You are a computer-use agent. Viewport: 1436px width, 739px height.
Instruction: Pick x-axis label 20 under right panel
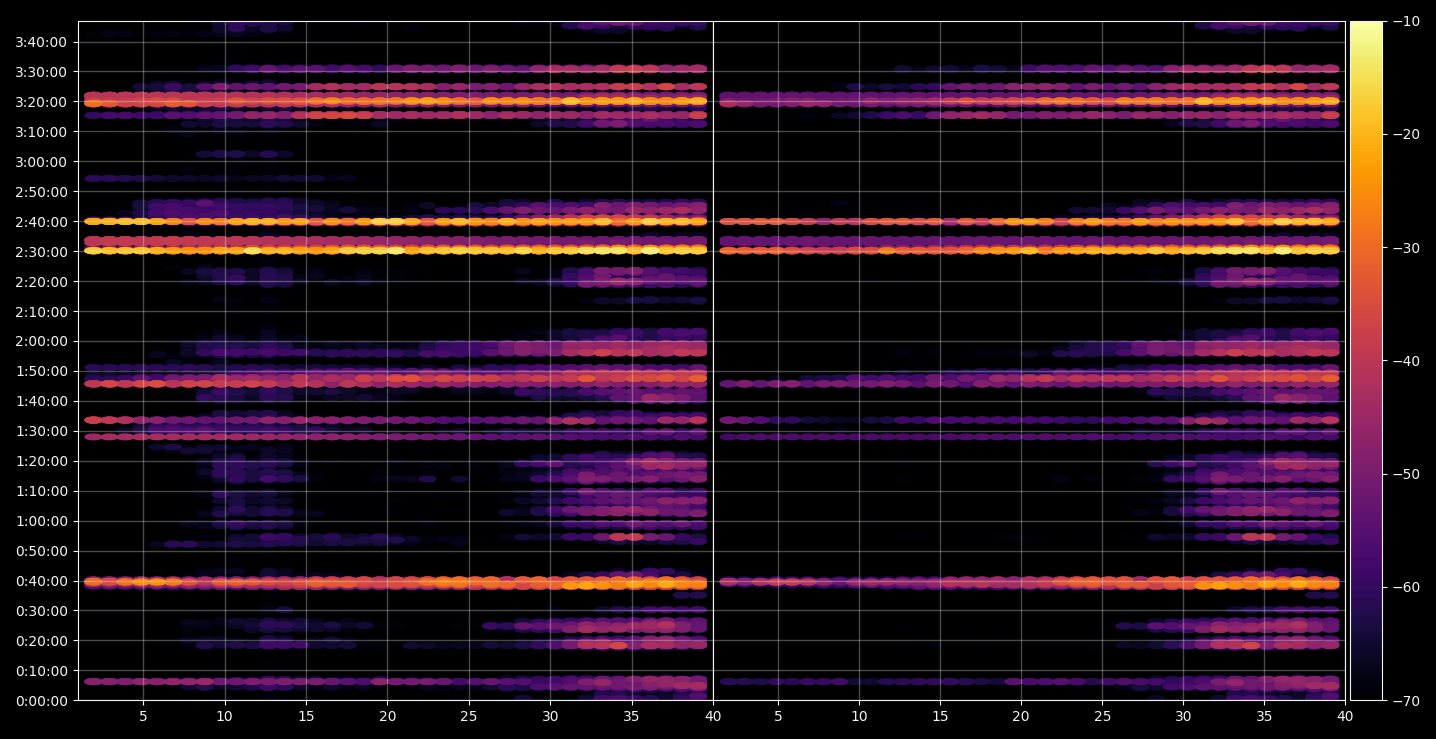tap(1021, 717)
